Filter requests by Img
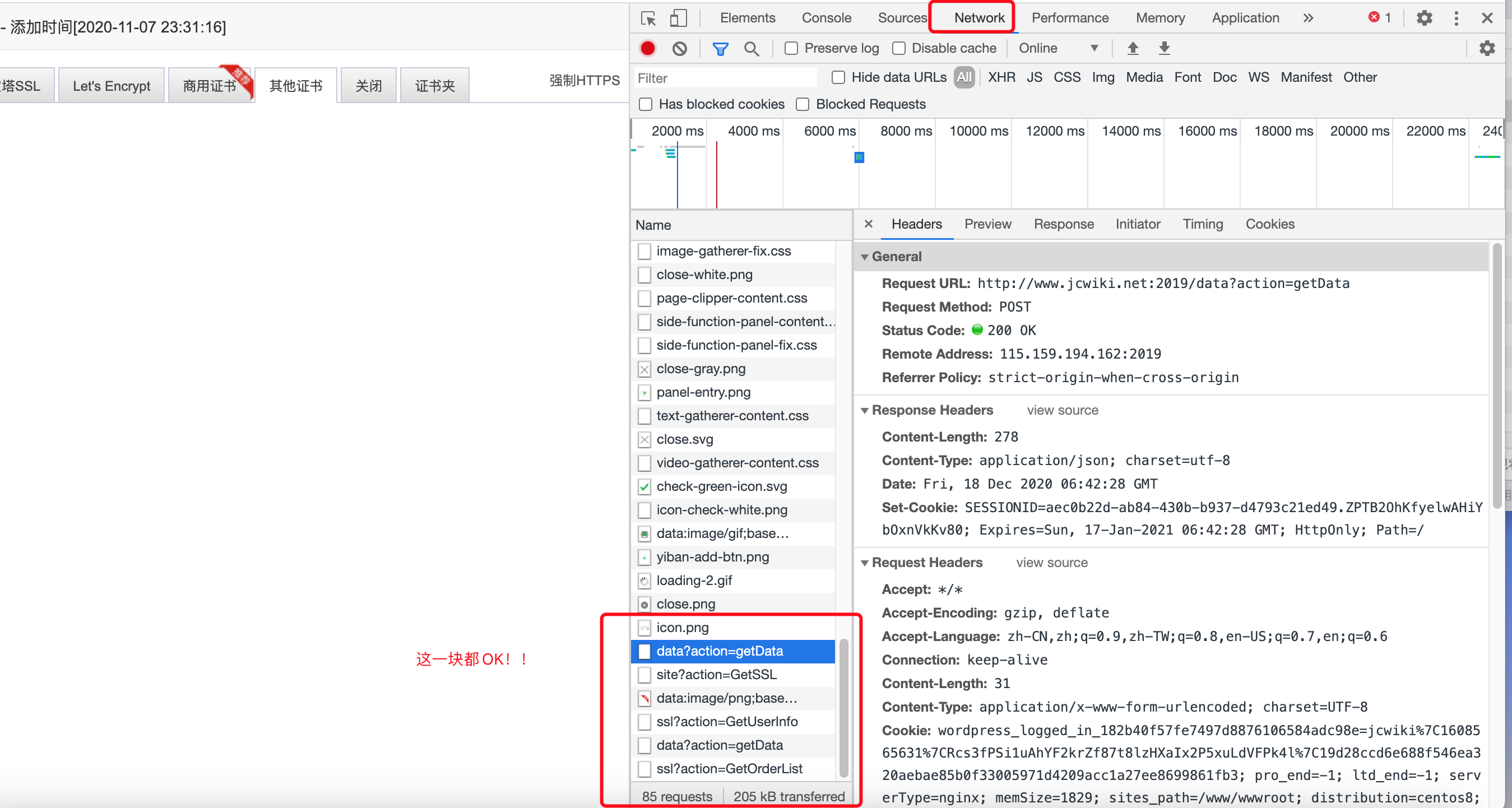This screenshot has height=808, width=1512. (1103, 77)
